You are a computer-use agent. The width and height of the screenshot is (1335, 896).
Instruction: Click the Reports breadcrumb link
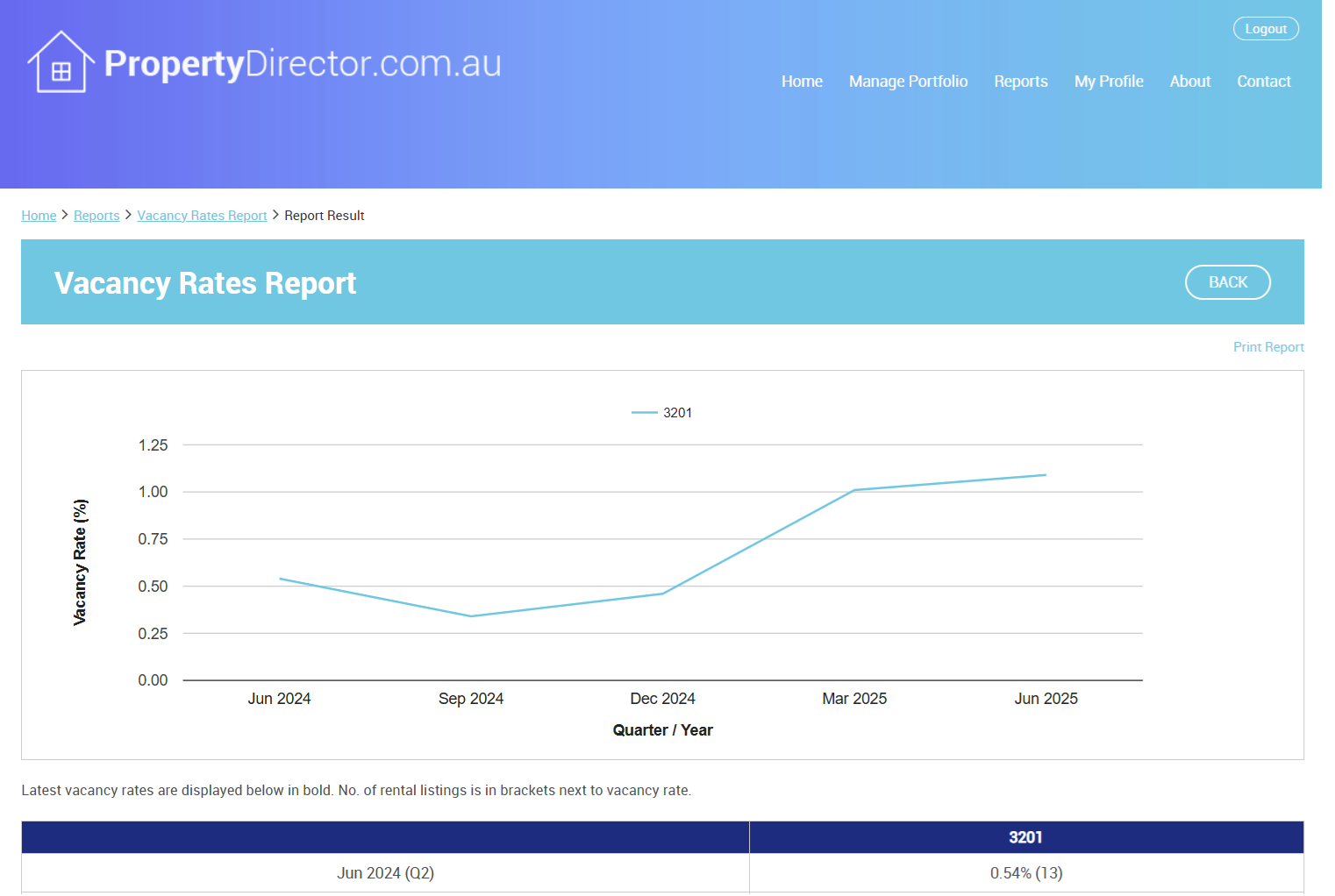pyautogui.click(x=96, y=216)
